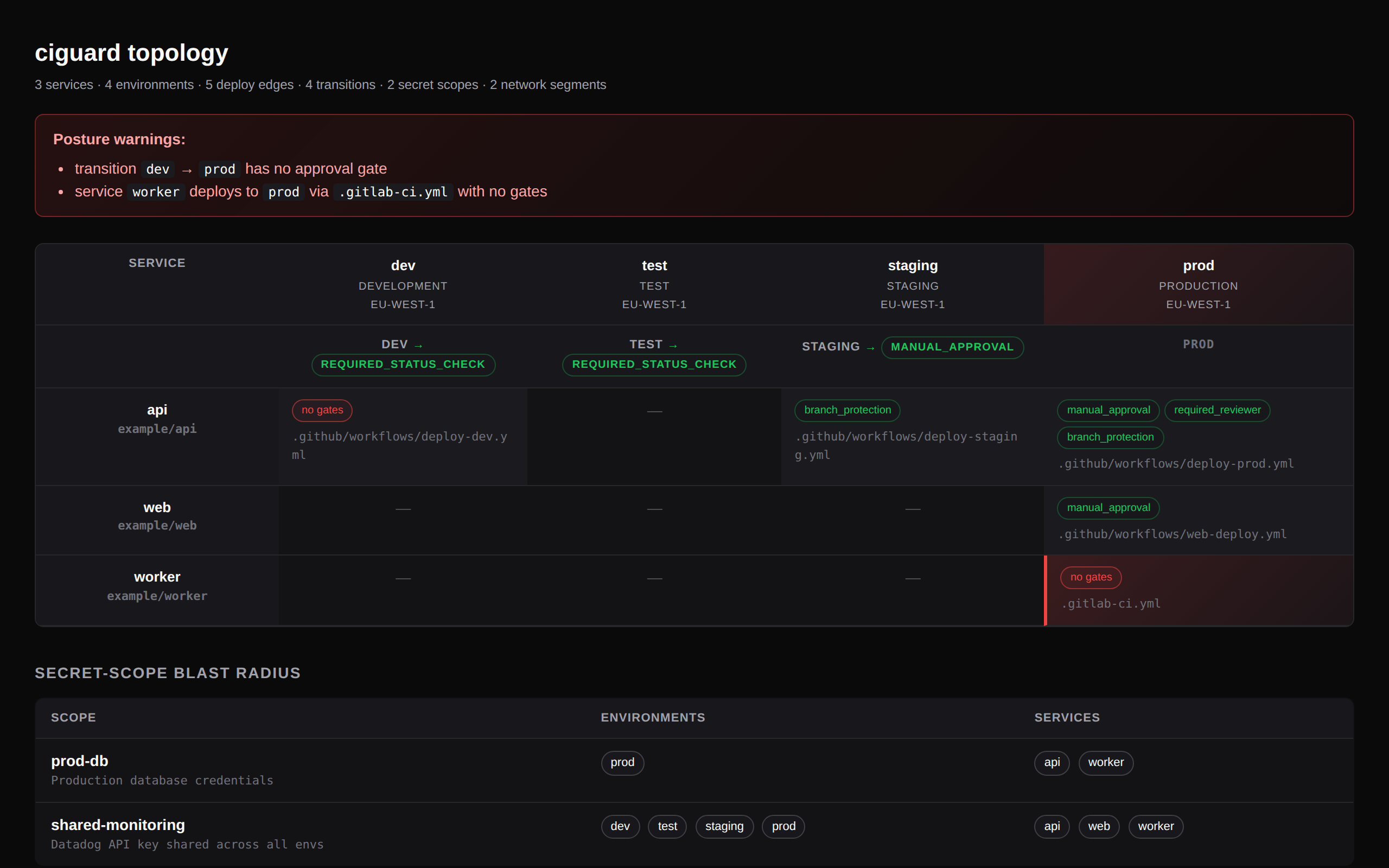
Task: Click test environment chip for shared-monitoring
Action: pos(667,827)
